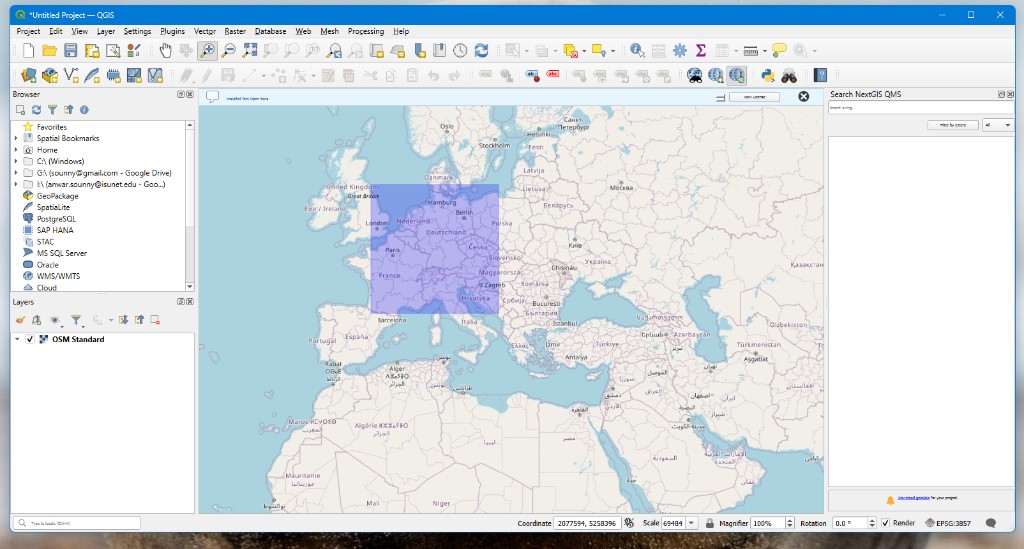Expand the C:\ (Windows) drive node
This screenshot has width=1024, height=549.
(16, 161)
